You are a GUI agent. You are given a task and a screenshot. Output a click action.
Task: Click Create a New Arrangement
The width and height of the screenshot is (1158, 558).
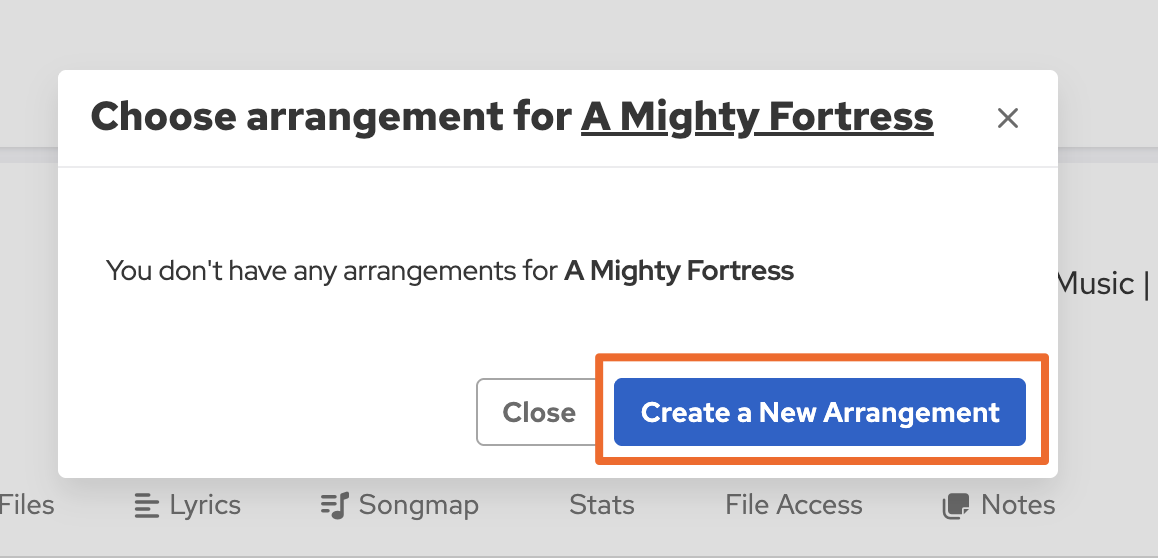point(820,412)
